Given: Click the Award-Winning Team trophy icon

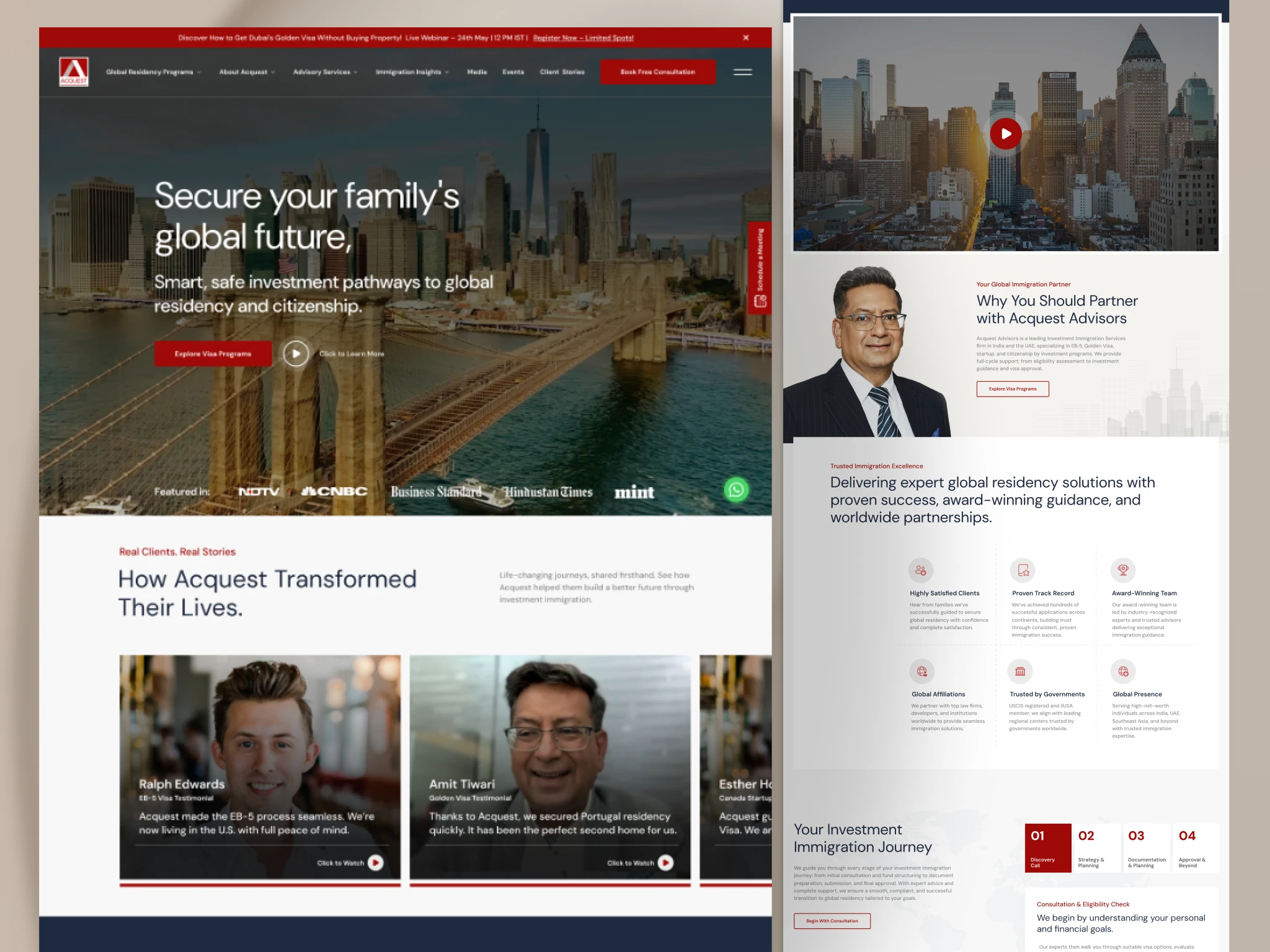Looking at the screenshot, I should (x=1122, y=570).
